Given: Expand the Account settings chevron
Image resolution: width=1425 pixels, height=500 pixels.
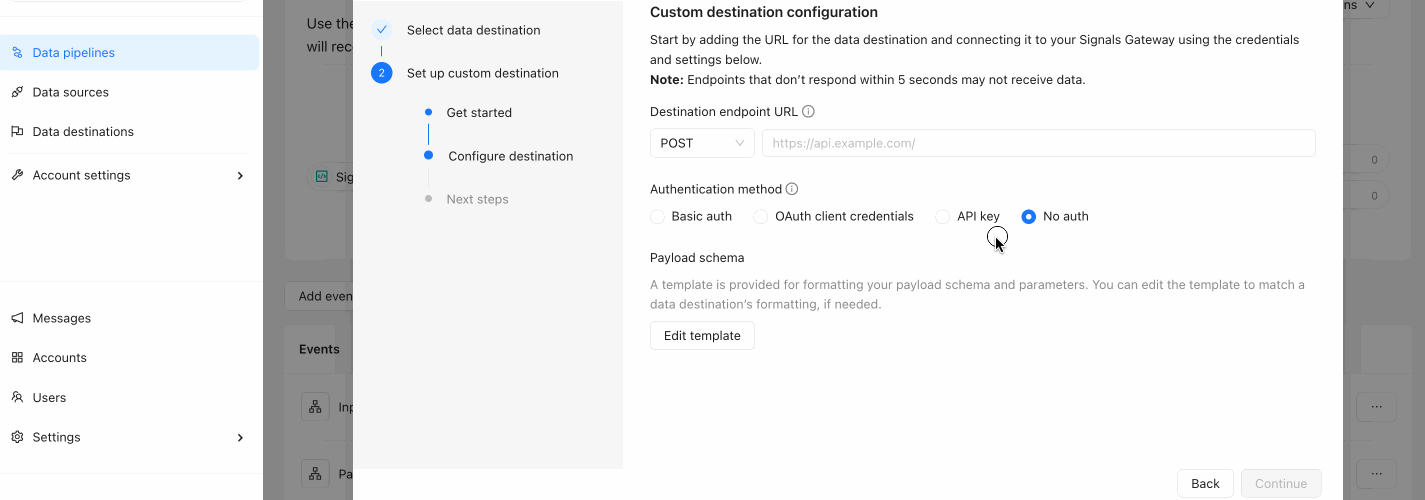Looking at the screenshot, I should [240, 175].
